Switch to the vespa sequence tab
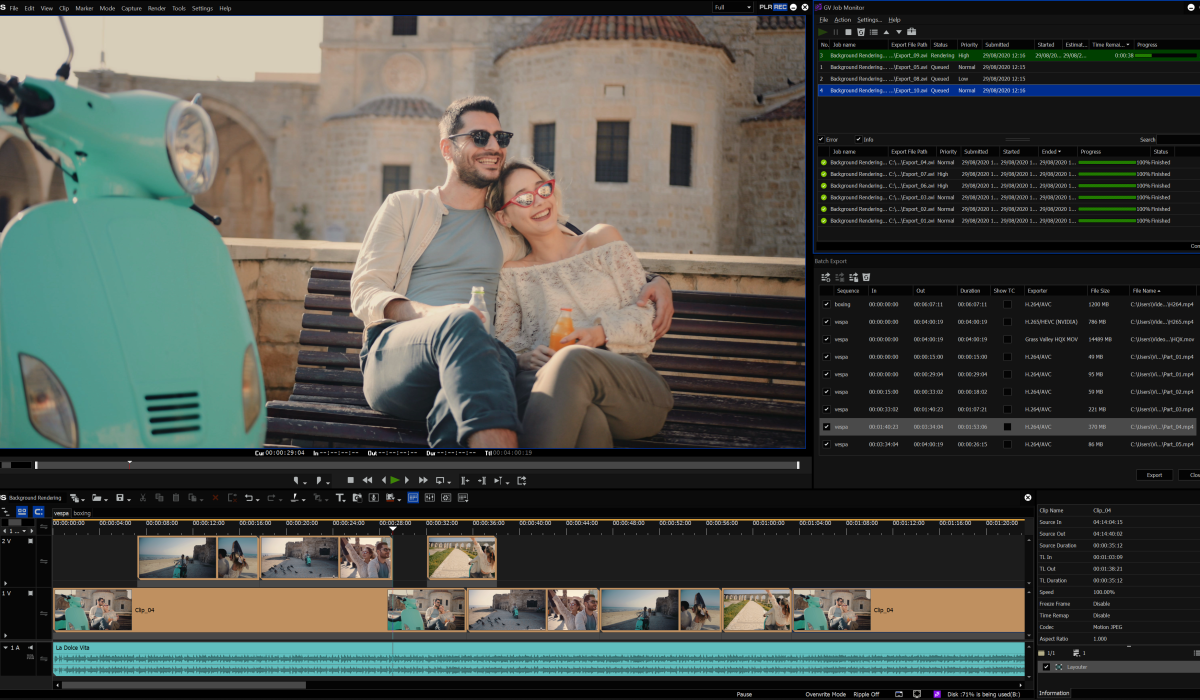 point(61,513)
